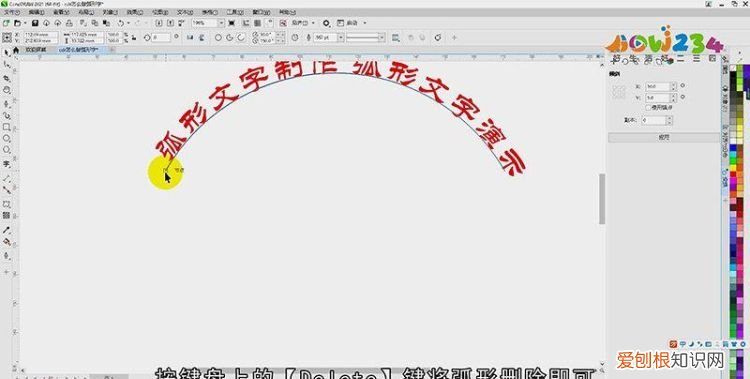
Task: Select the Zoom magnifier tool
Action: pos(7,90)
